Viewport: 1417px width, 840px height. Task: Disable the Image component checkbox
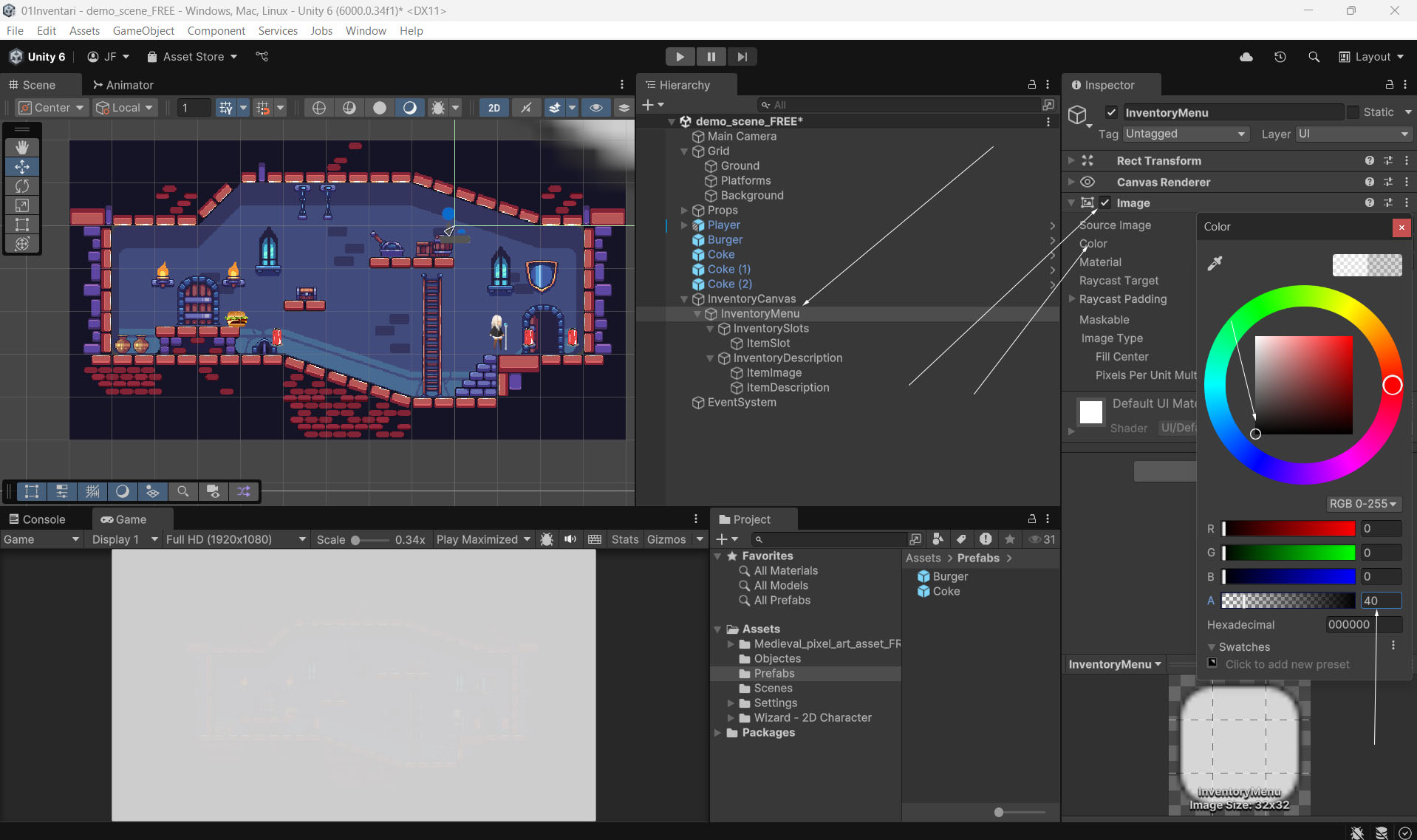[x=1105, y=202]
